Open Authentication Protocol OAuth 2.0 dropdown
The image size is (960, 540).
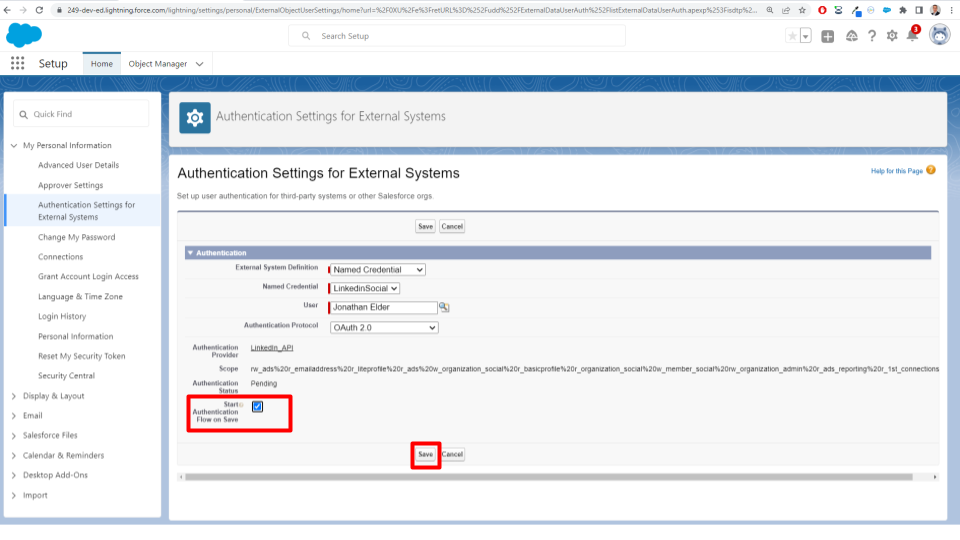[384, 328]
